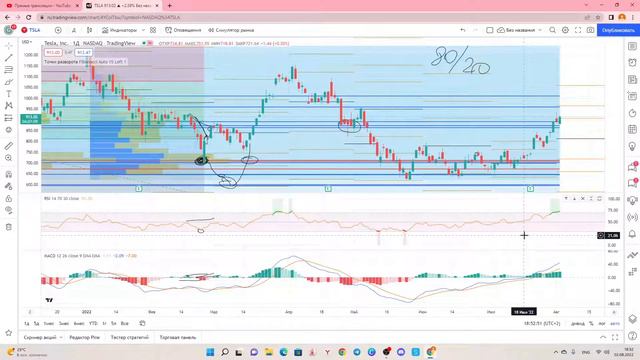Viewport: 640px width, 360px height.
Task: Open indicator templates grid icon
Action: point(153,30)
